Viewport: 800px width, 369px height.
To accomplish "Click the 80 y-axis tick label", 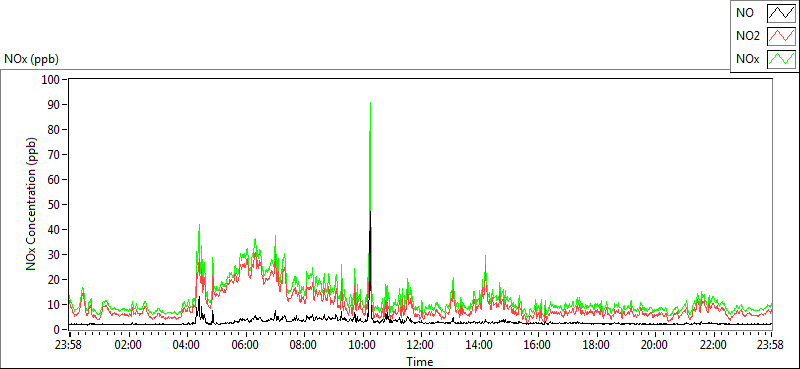I will coord(55,130).
